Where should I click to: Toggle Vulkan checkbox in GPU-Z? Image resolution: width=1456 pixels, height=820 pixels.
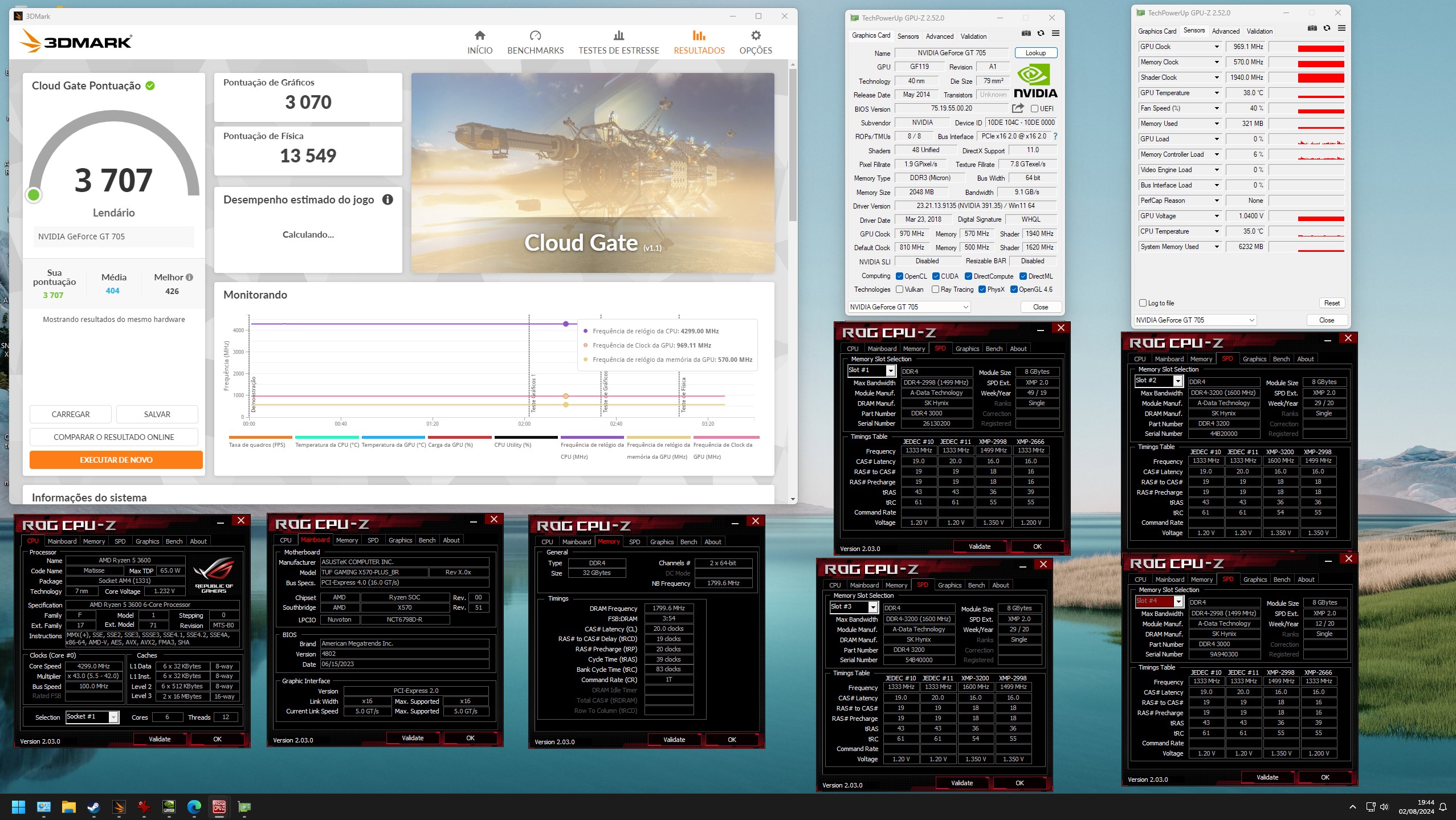[899, 289]
